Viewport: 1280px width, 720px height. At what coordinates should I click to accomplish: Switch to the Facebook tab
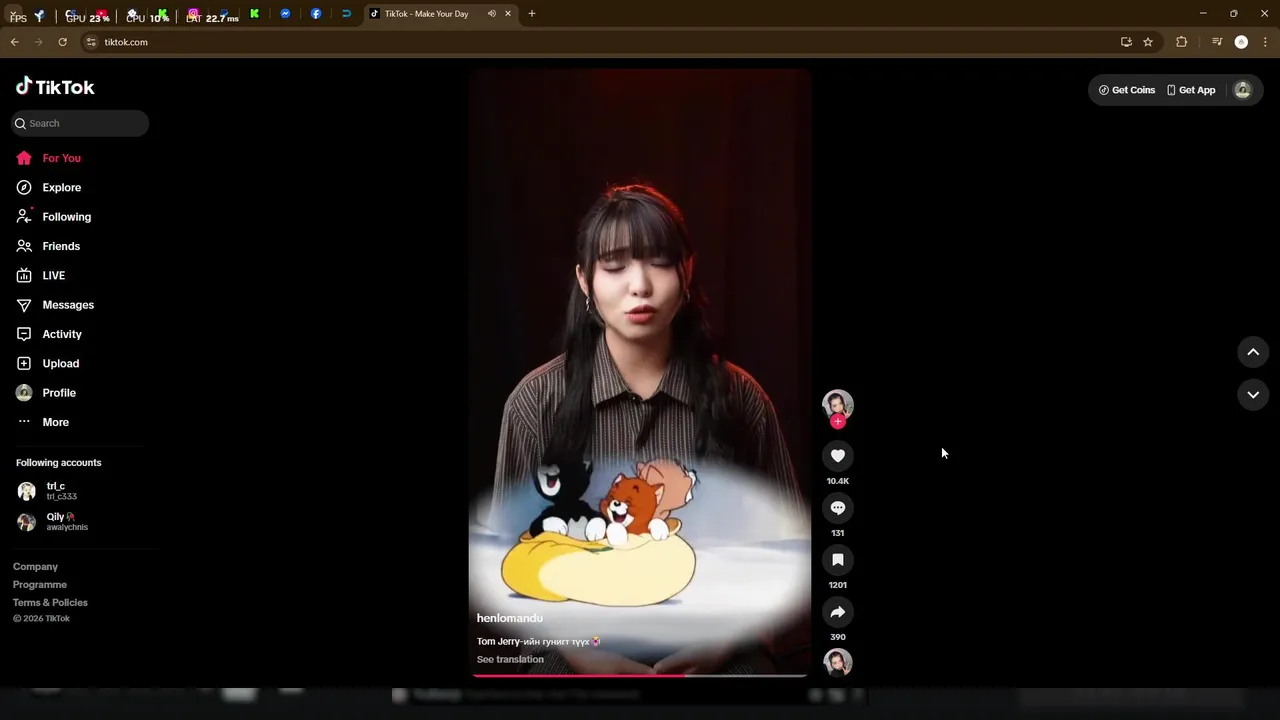(x=316, y=14)
